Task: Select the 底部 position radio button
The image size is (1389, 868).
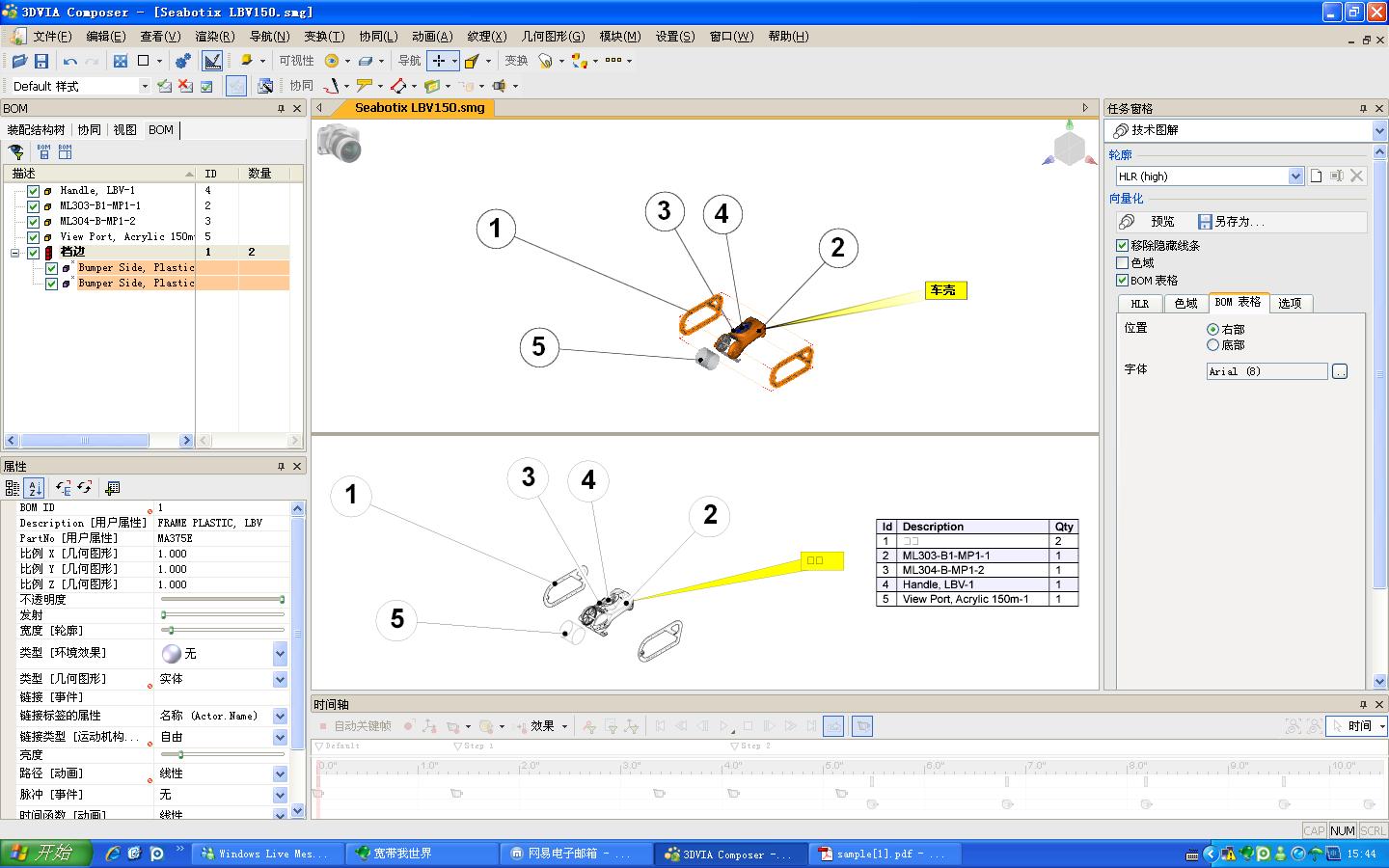Action: pos(1212,345)
